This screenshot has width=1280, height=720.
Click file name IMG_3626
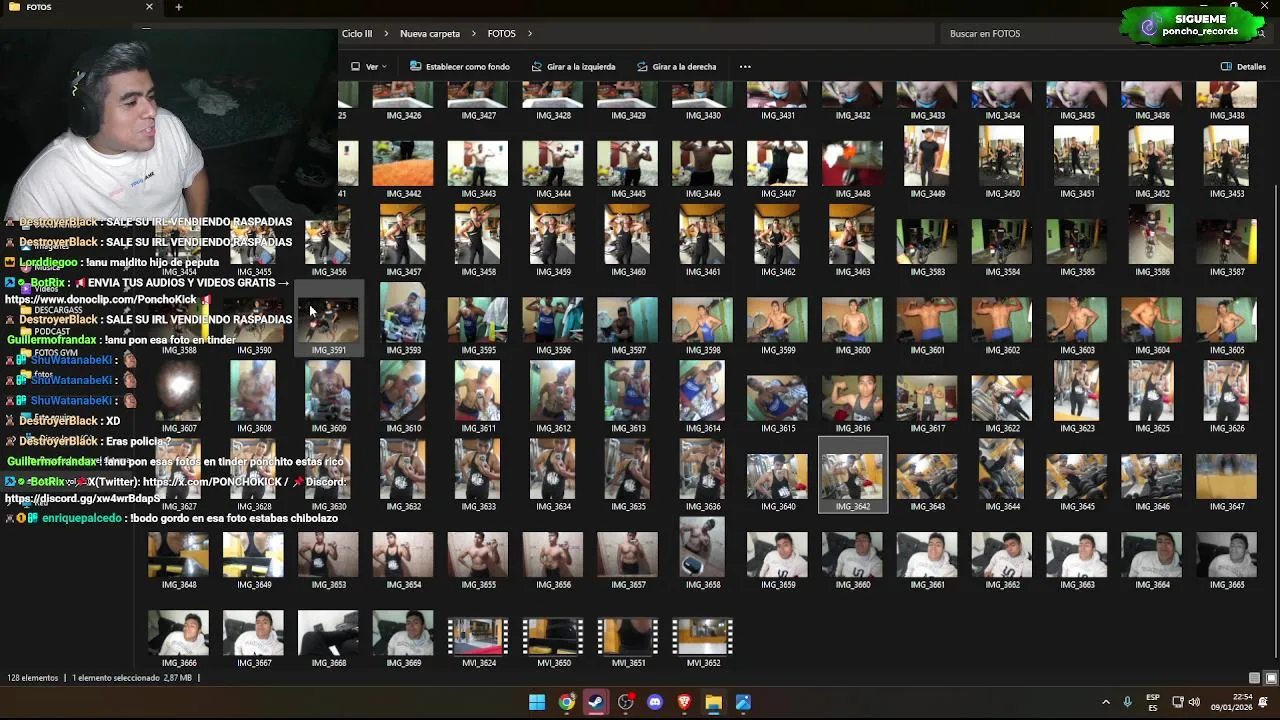(1227, 429)
